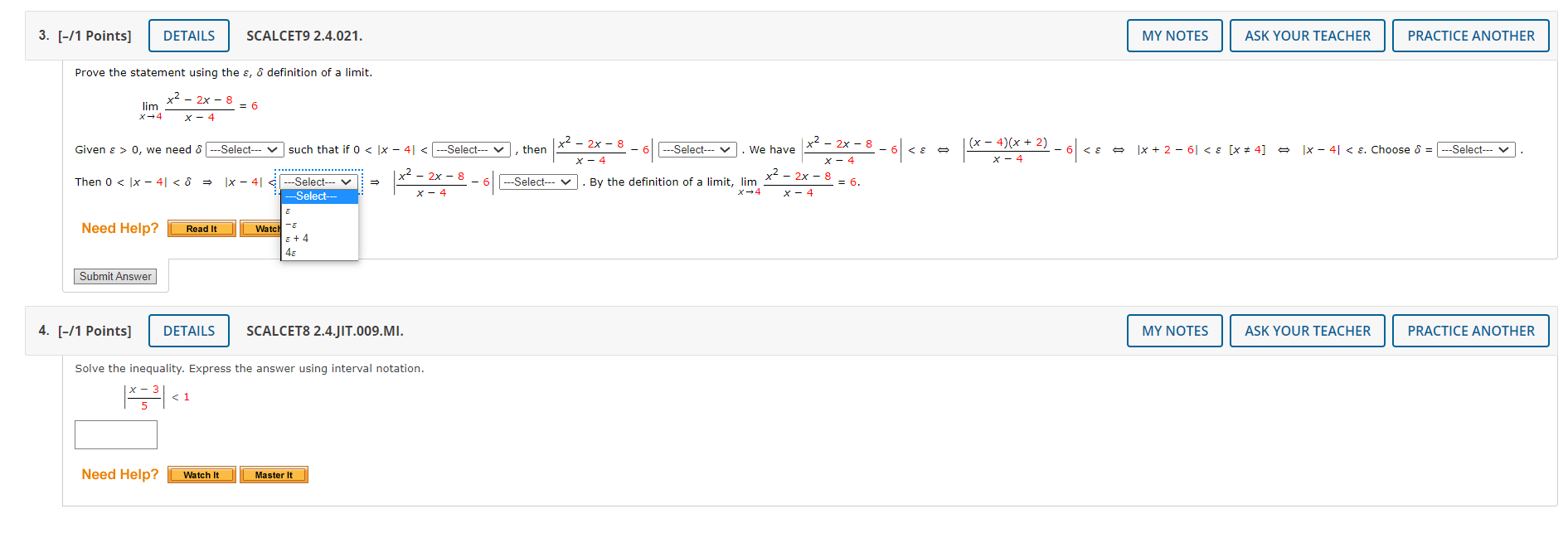This screenshot has width=1568, height=533.
Task: Click the answer input box for problem 4
Action: (x=115, y=434)
